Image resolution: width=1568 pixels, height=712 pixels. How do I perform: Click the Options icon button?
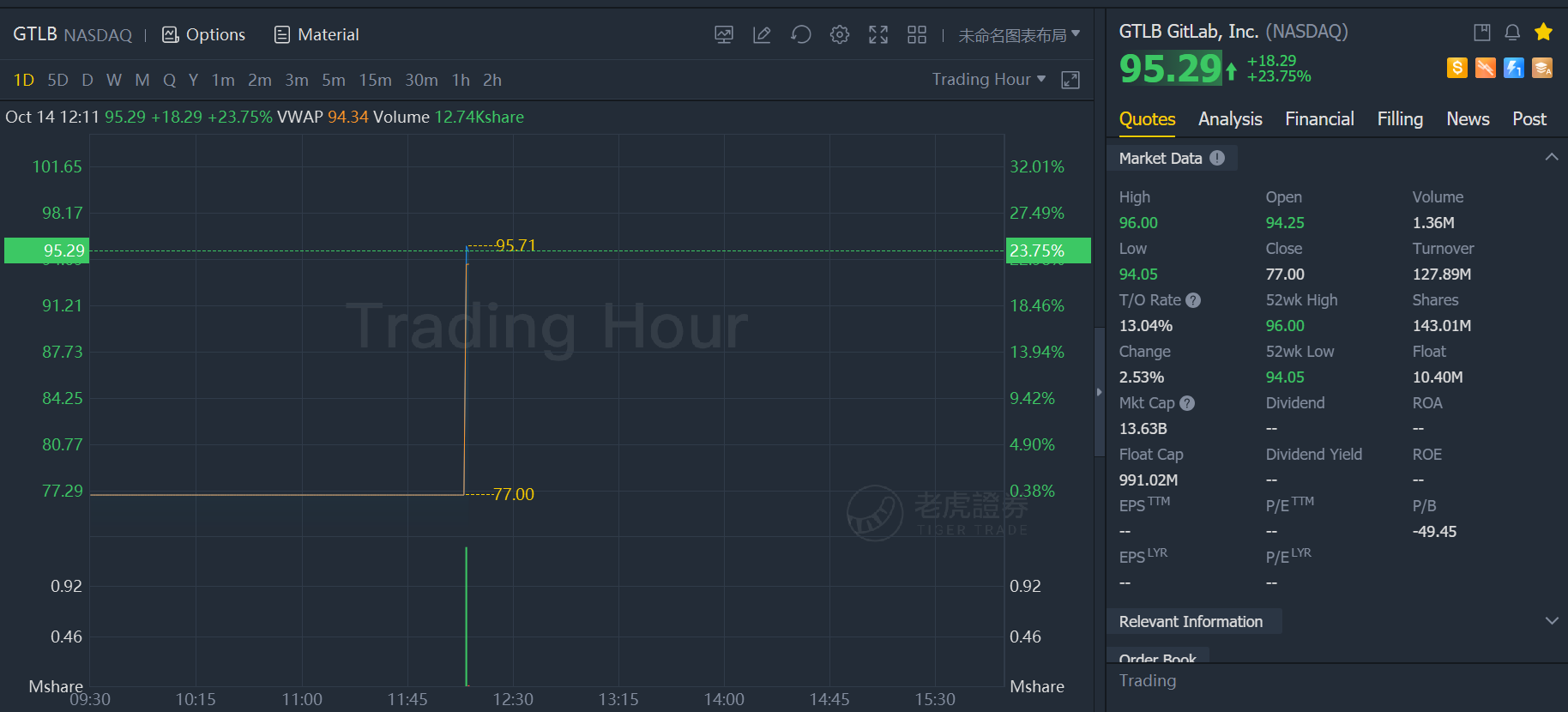point(171,34)
